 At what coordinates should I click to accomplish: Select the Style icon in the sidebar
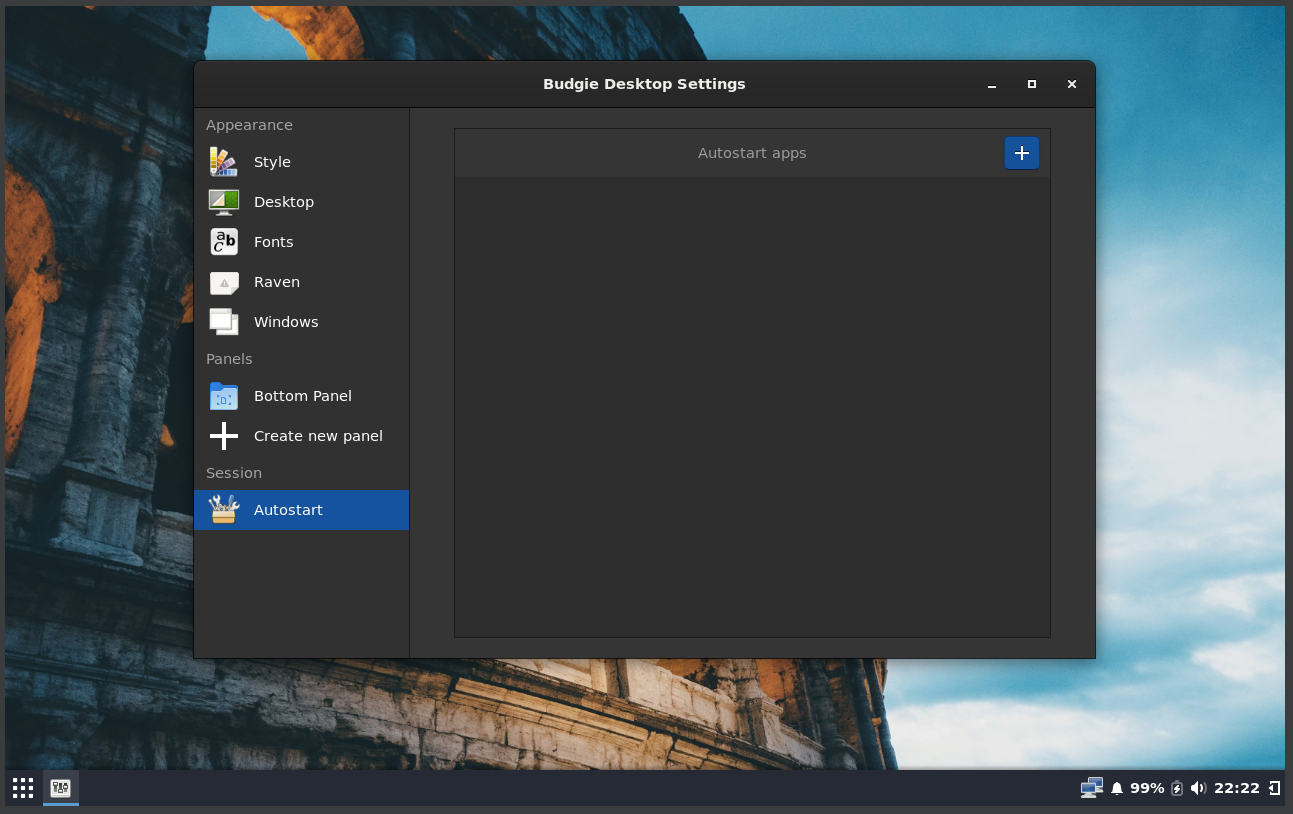coord(223,161)
